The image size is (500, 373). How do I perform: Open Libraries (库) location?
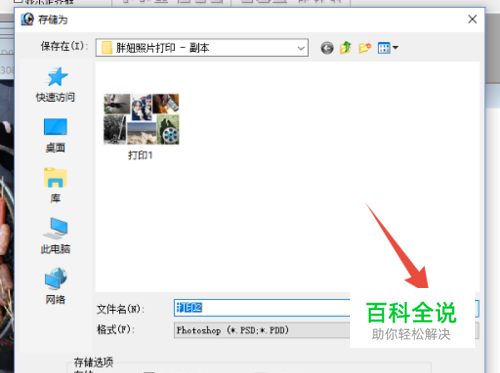click(56, 185)
